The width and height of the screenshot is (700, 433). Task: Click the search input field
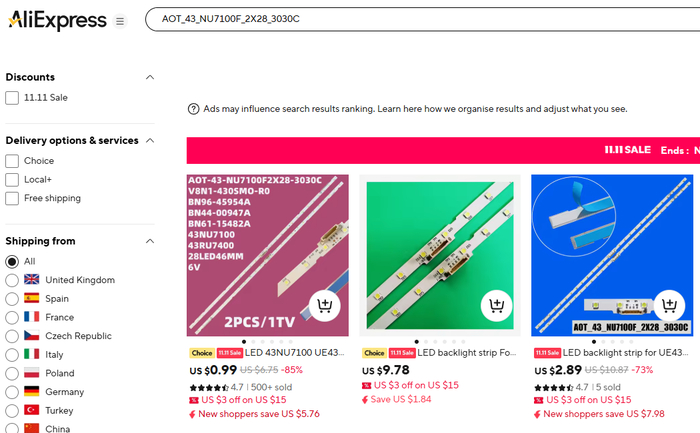(422, 19)
